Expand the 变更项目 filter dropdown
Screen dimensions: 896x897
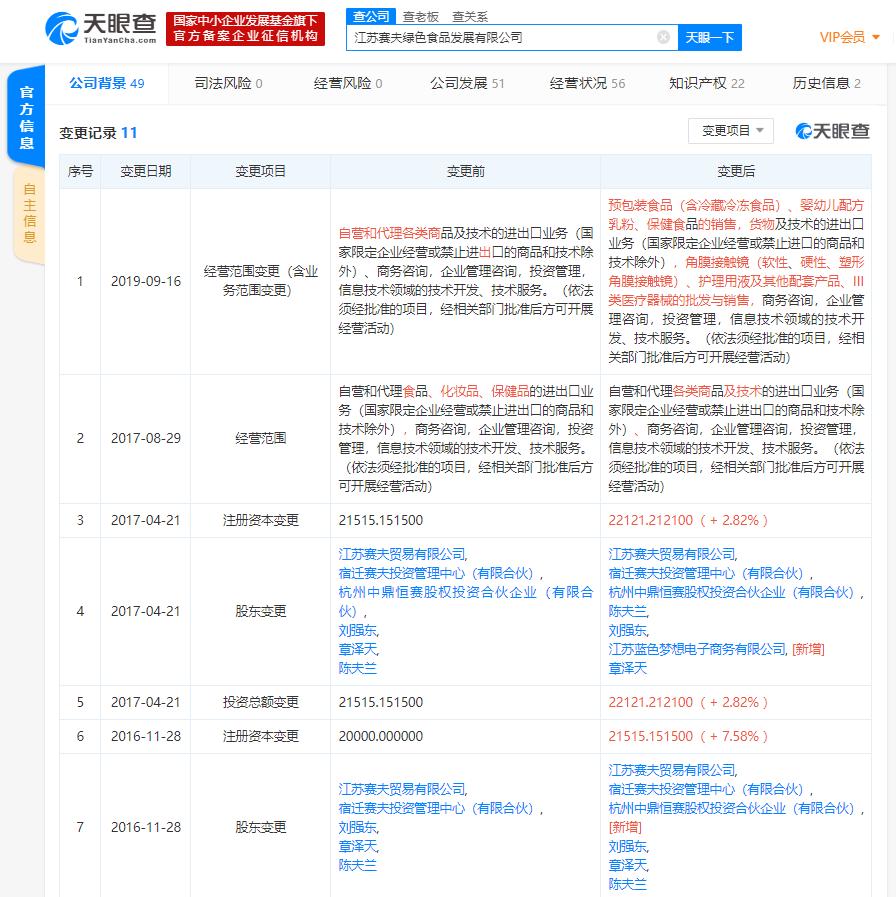coord(731,131)
